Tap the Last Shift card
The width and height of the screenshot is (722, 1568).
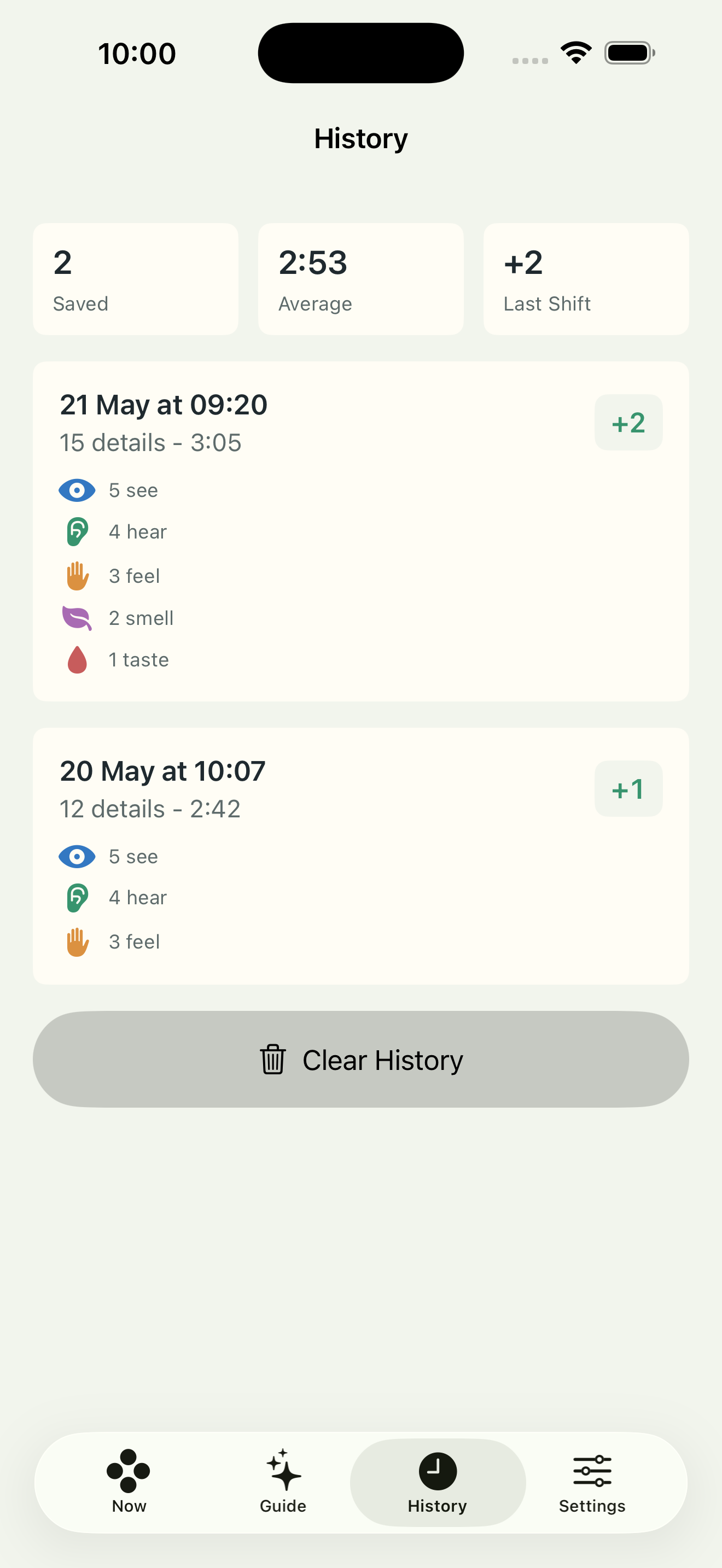pyautogui.click(x=586, y=279)
